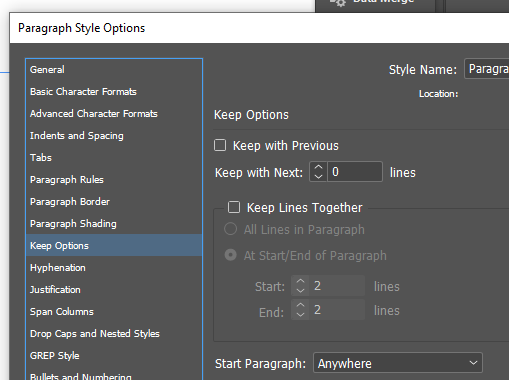509x380 pixels.
Task: Click the Style Name text field
Action: coord(487,69)
